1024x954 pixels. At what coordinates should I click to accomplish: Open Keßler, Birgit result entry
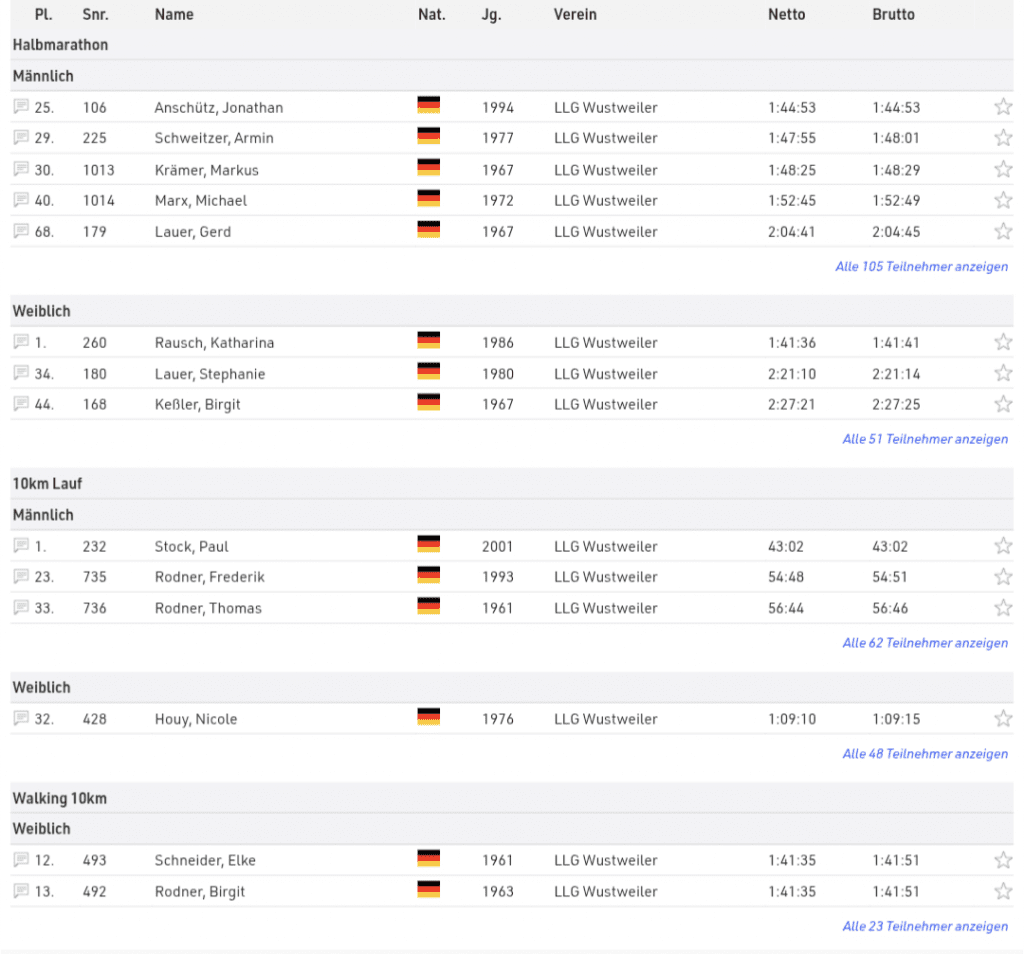tap(197, 405)
